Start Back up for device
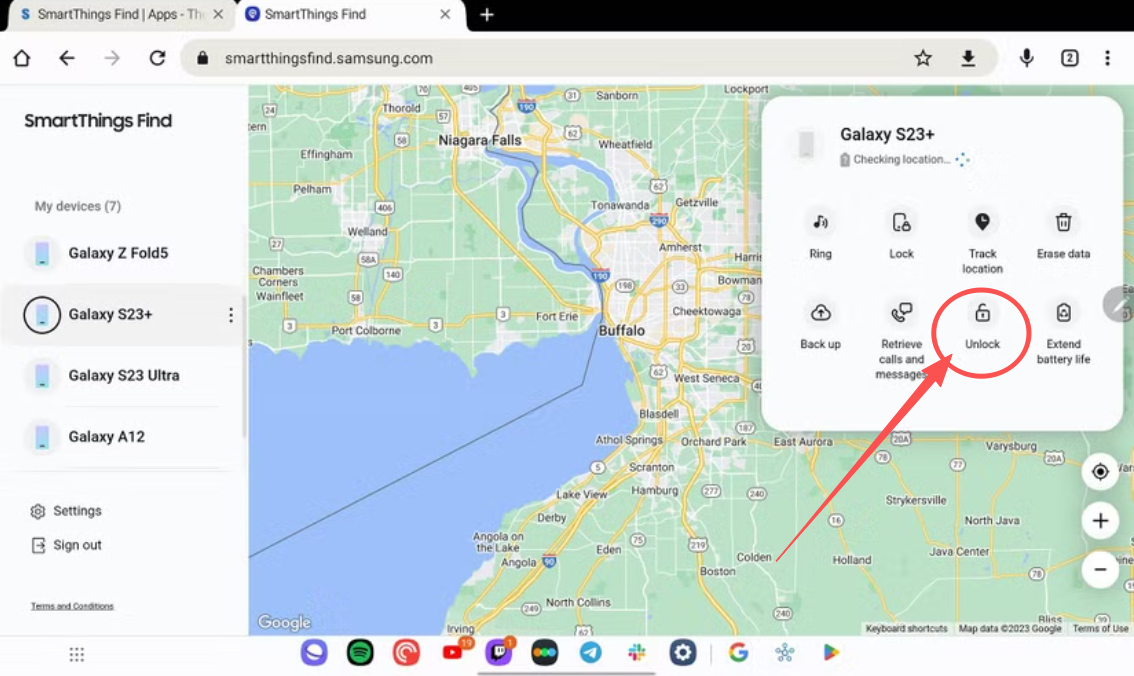Viewport: 1134px width, 676px height. [x=820, y=325]
